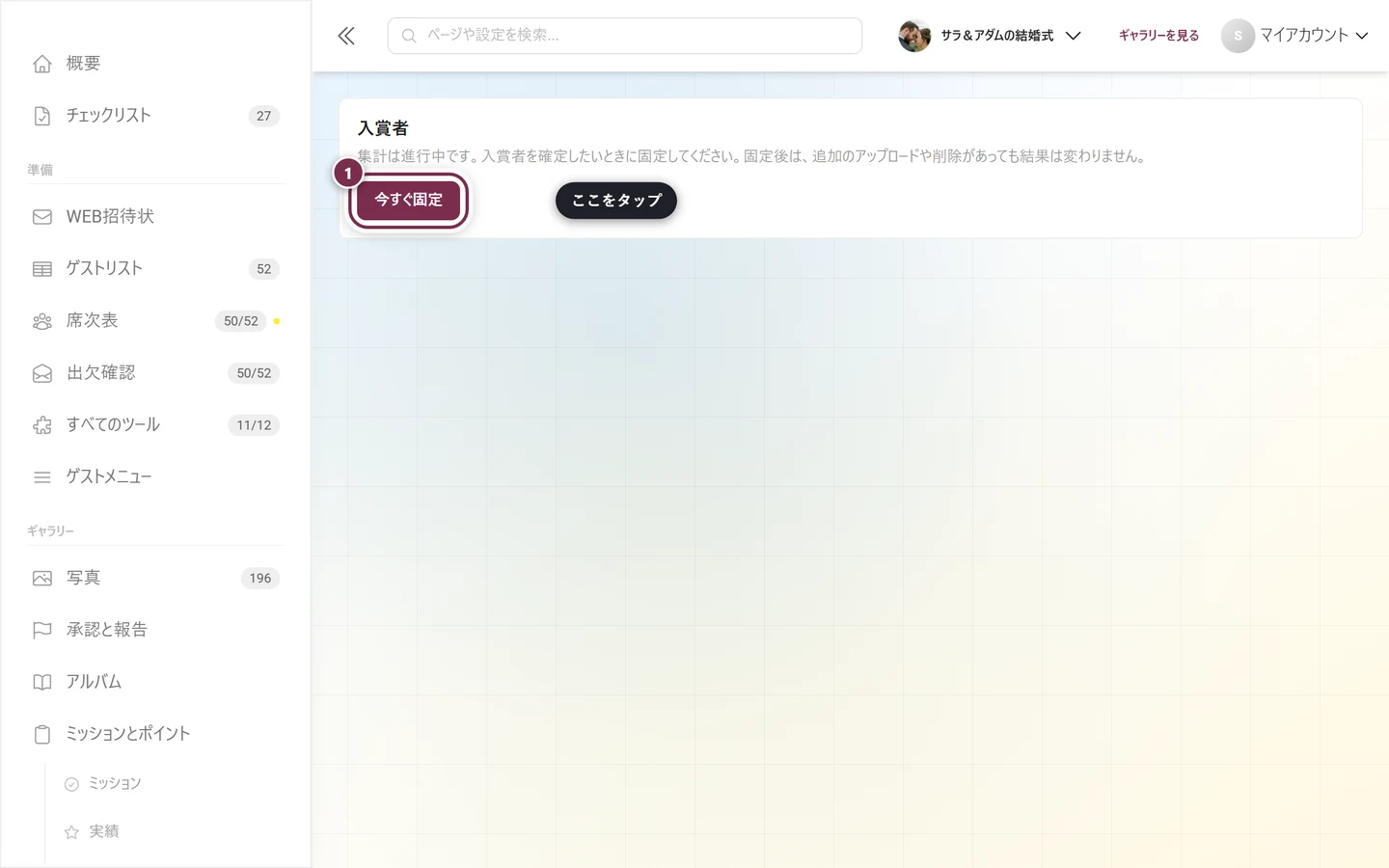Click the check-circle icon beside ミッション
Screen dimensions: 1389x868
[x=71, y=784]
